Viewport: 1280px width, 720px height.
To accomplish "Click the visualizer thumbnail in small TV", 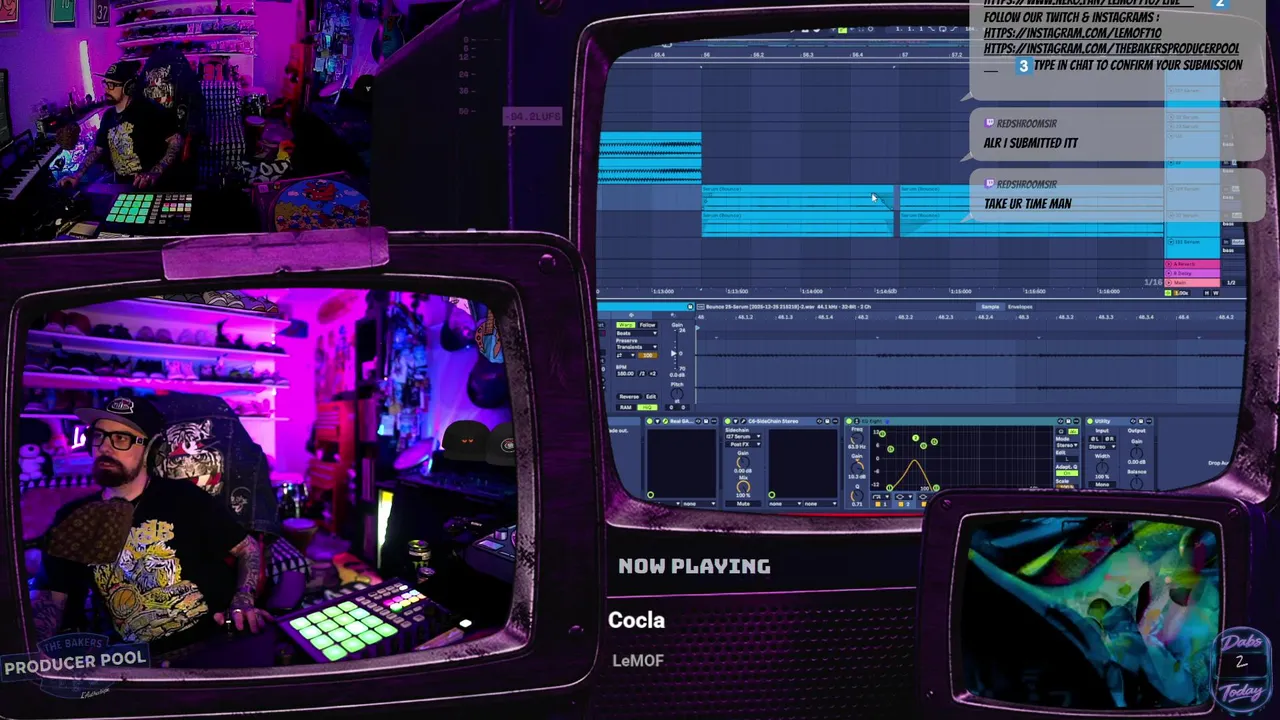I will coord(1093,611).
